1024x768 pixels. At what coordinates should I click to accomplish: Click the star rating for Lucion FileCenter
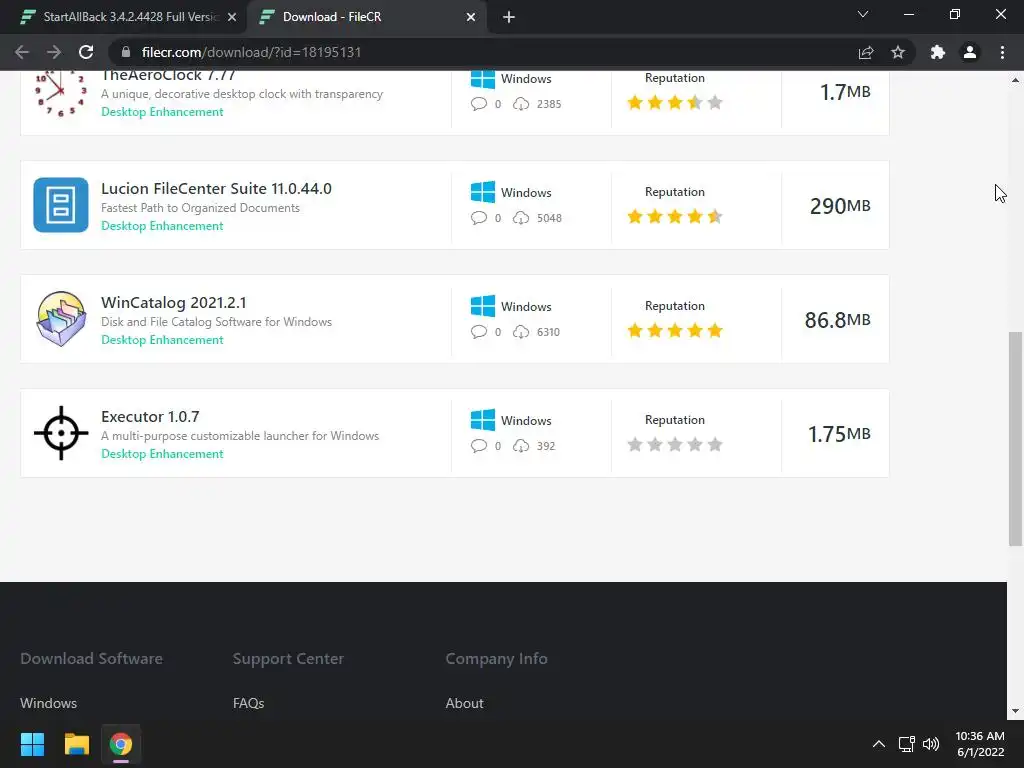[x=675, y=216]
